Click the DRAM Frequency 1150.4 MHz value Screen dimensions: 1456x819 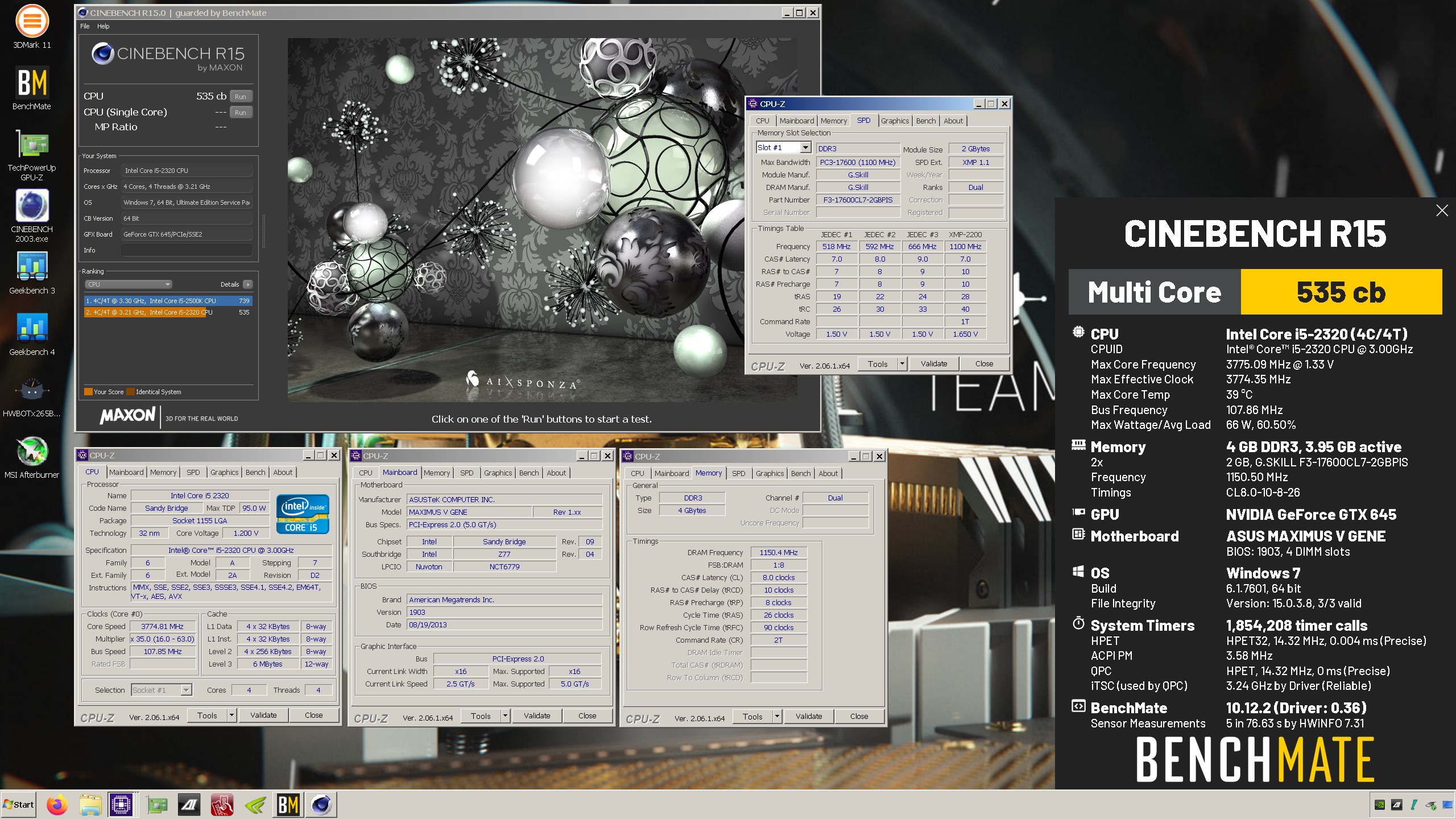point(778,553)
